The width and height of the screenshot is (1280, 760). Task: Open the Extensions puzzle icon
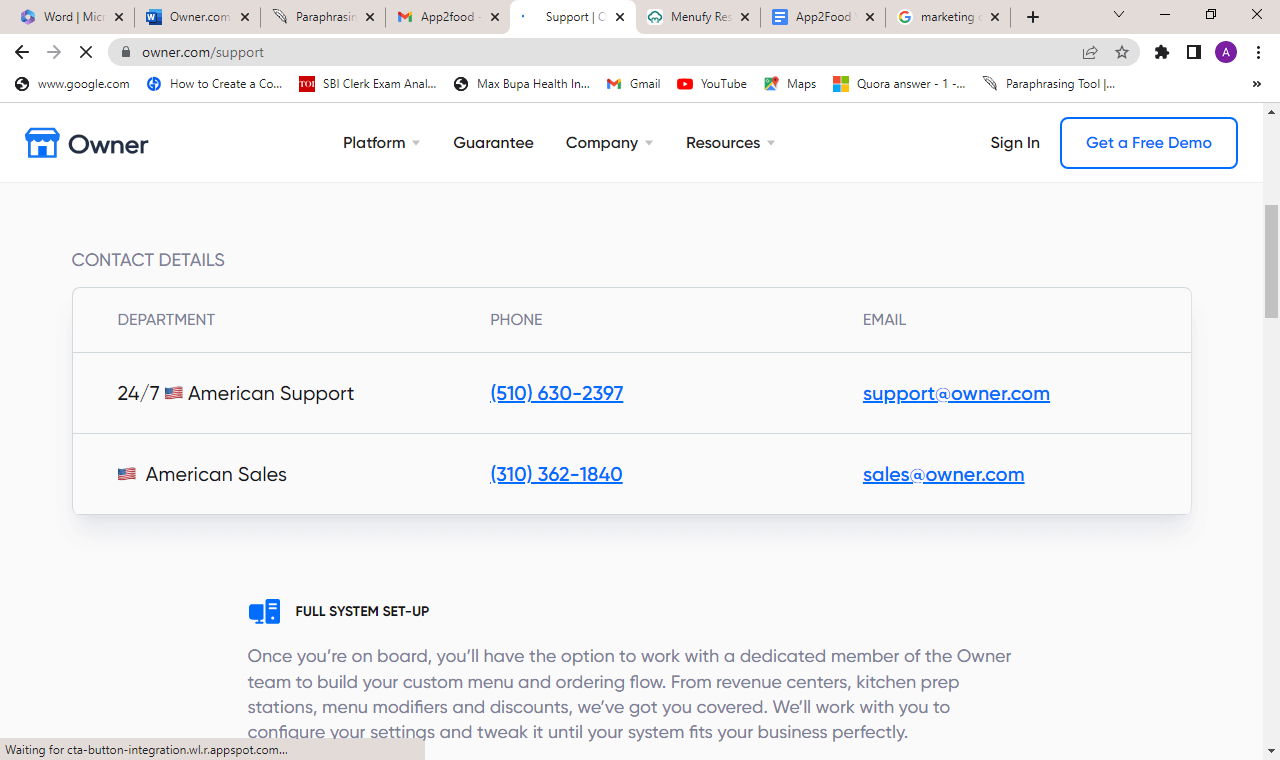point(1161,52)
